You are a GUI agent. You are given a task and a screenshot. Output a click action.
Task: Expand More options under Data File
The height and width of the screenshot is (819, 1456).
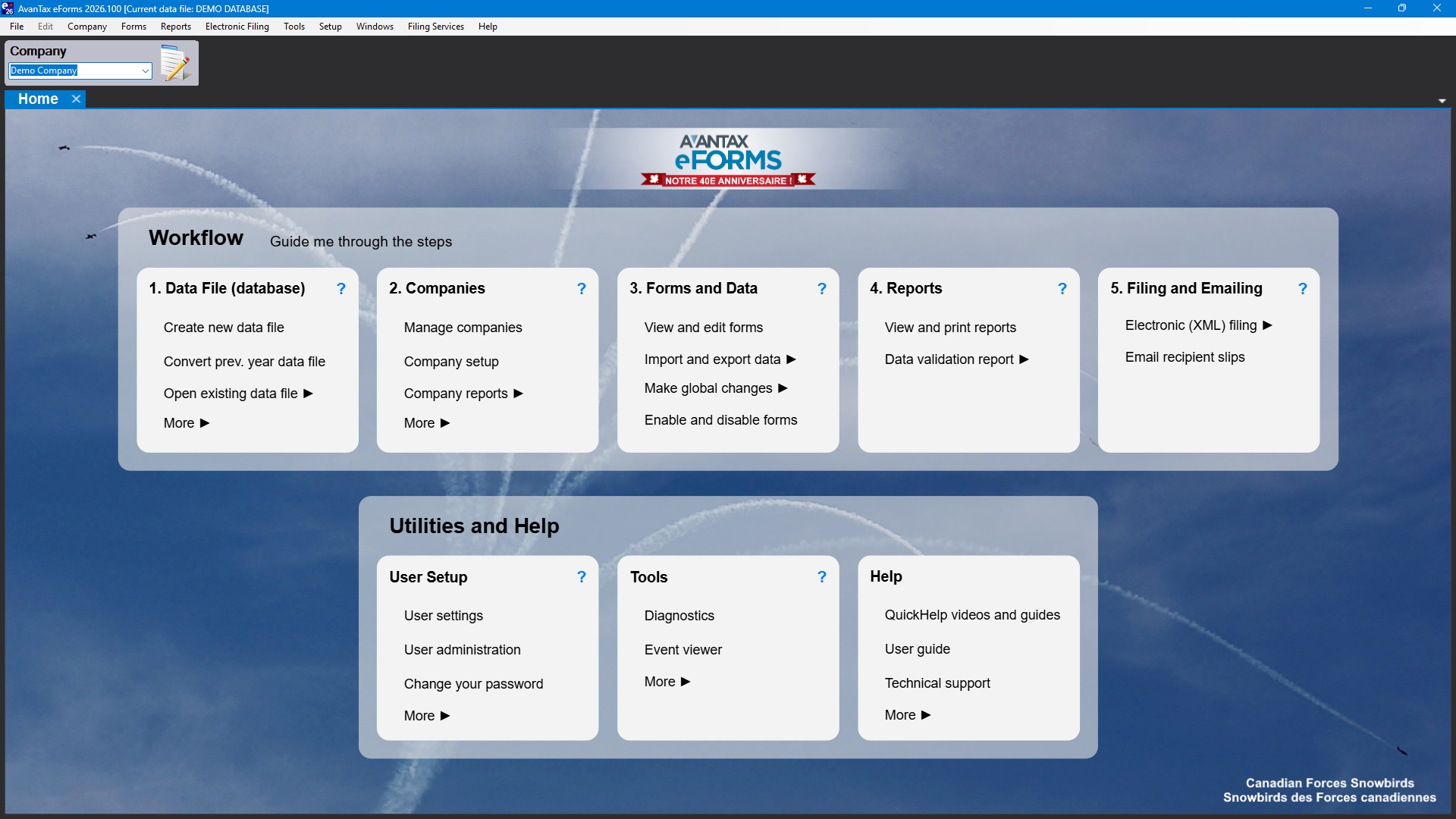(186, 422)
